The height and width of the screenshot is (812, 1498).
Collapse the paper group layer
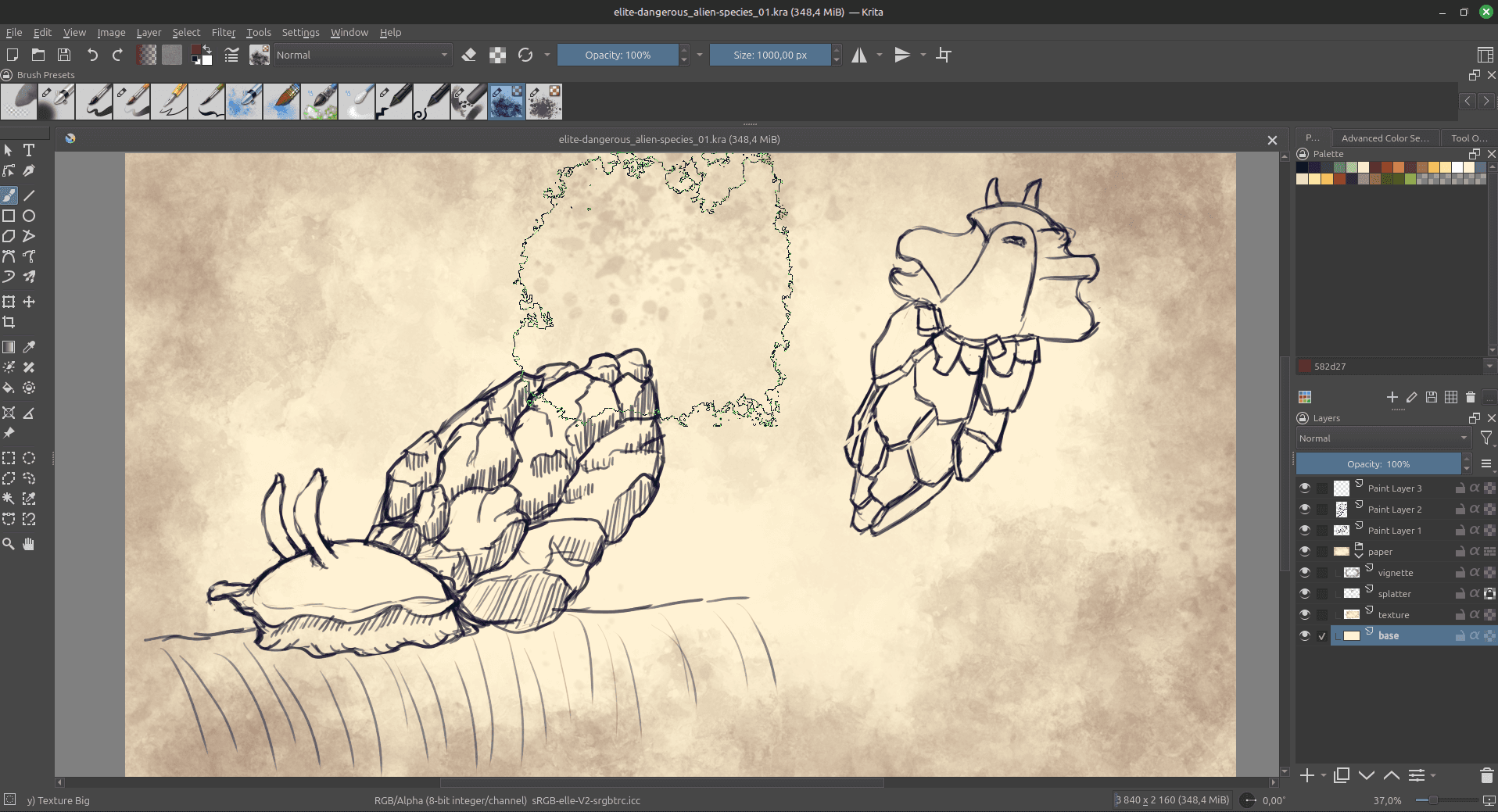[1359, 555]
